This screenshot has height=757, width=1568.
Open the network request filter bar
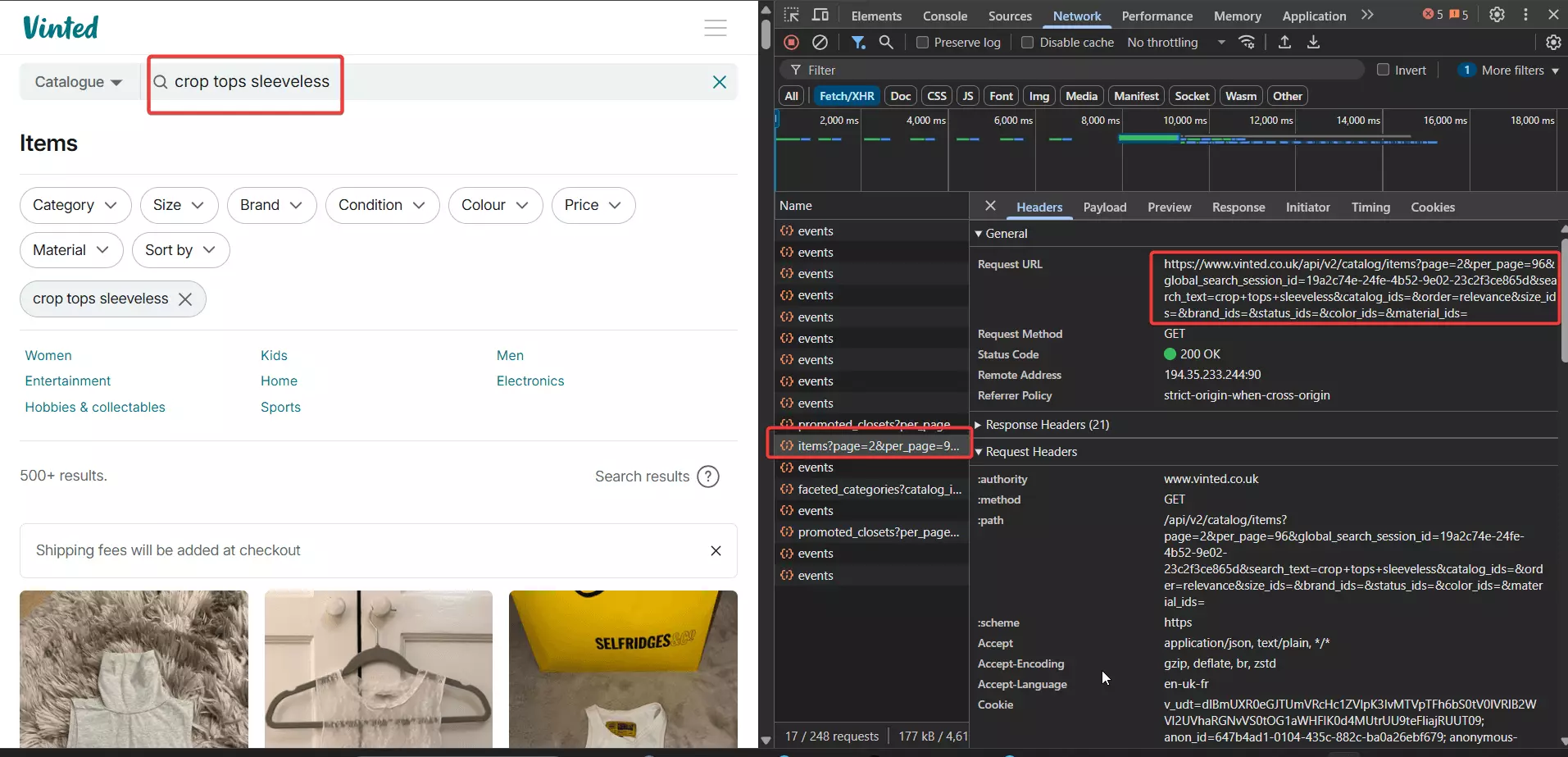857,42
